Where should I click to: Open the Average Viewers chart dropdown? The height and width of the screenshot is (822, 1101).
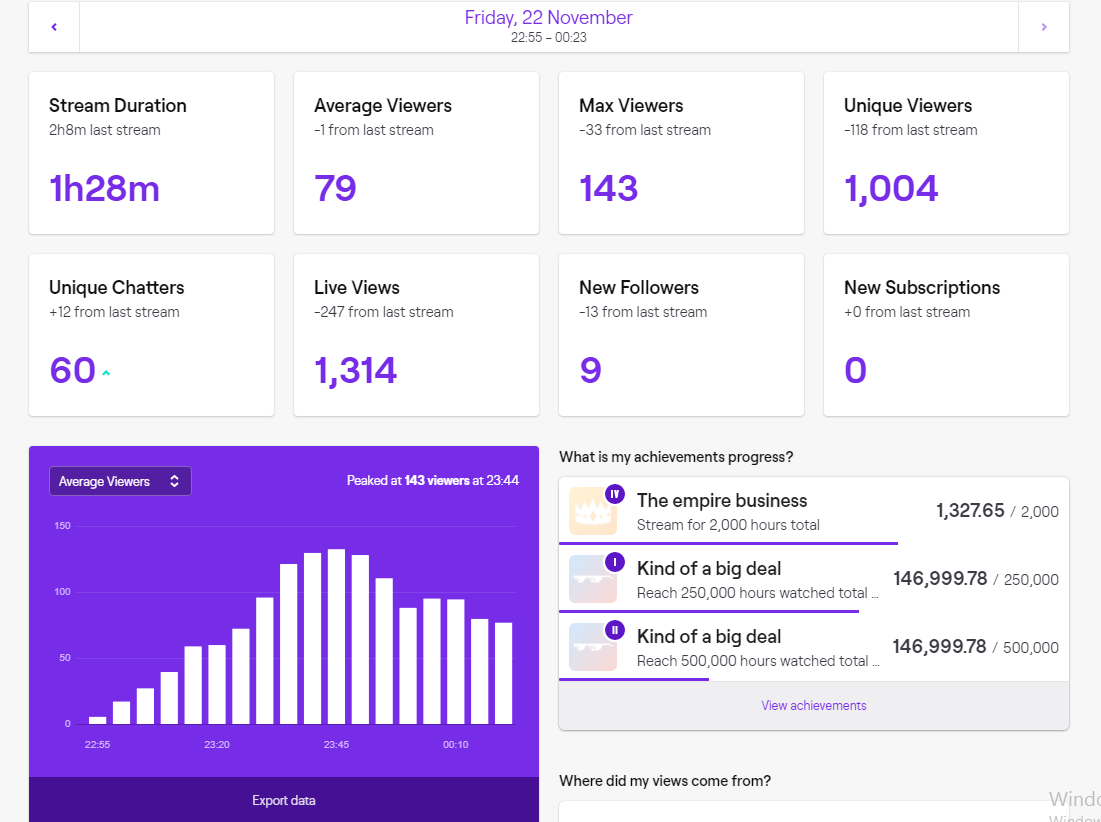(120, 481)
